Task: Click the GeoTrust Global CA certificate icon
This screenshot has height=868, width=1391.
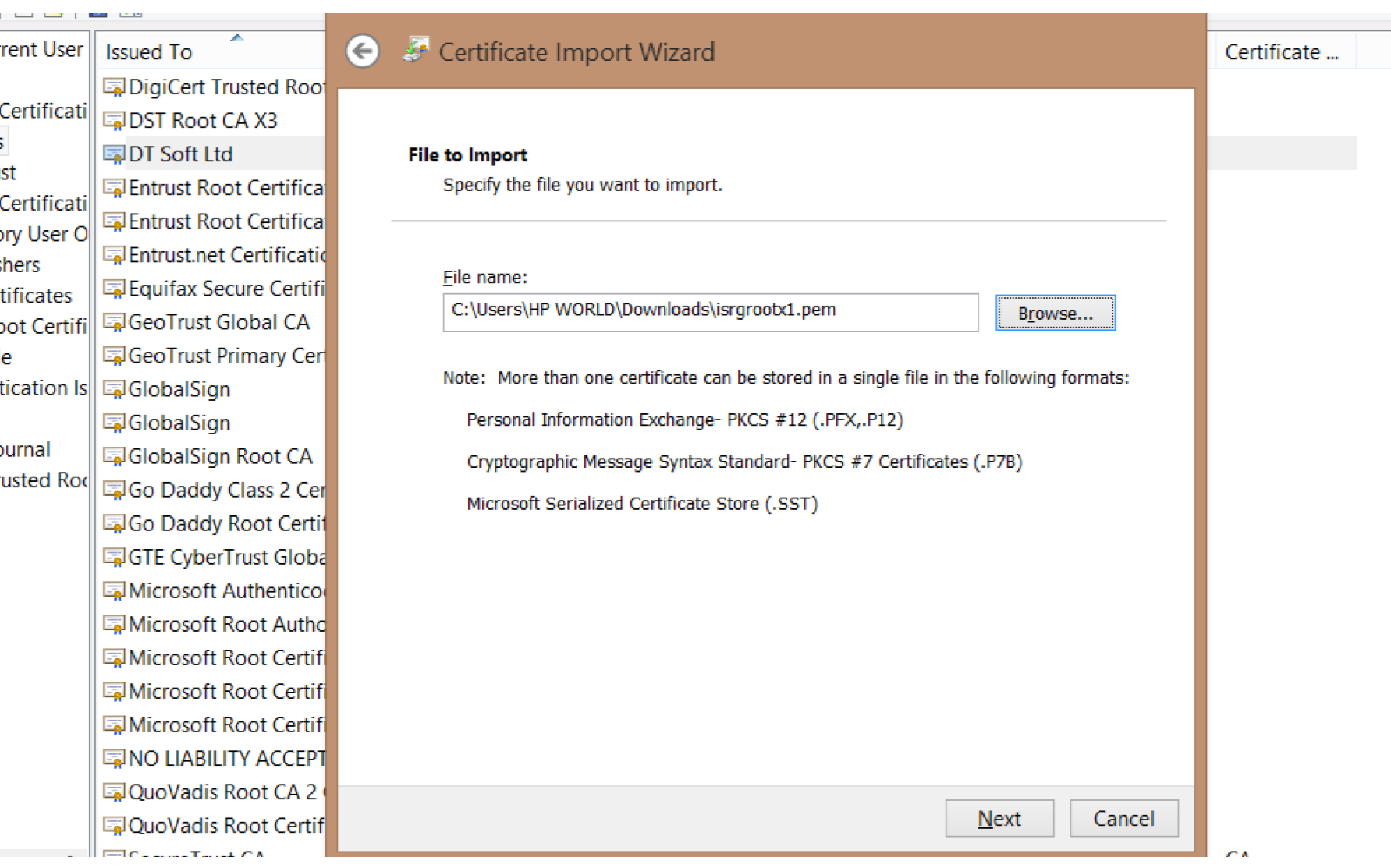Action: pos(114,322)
